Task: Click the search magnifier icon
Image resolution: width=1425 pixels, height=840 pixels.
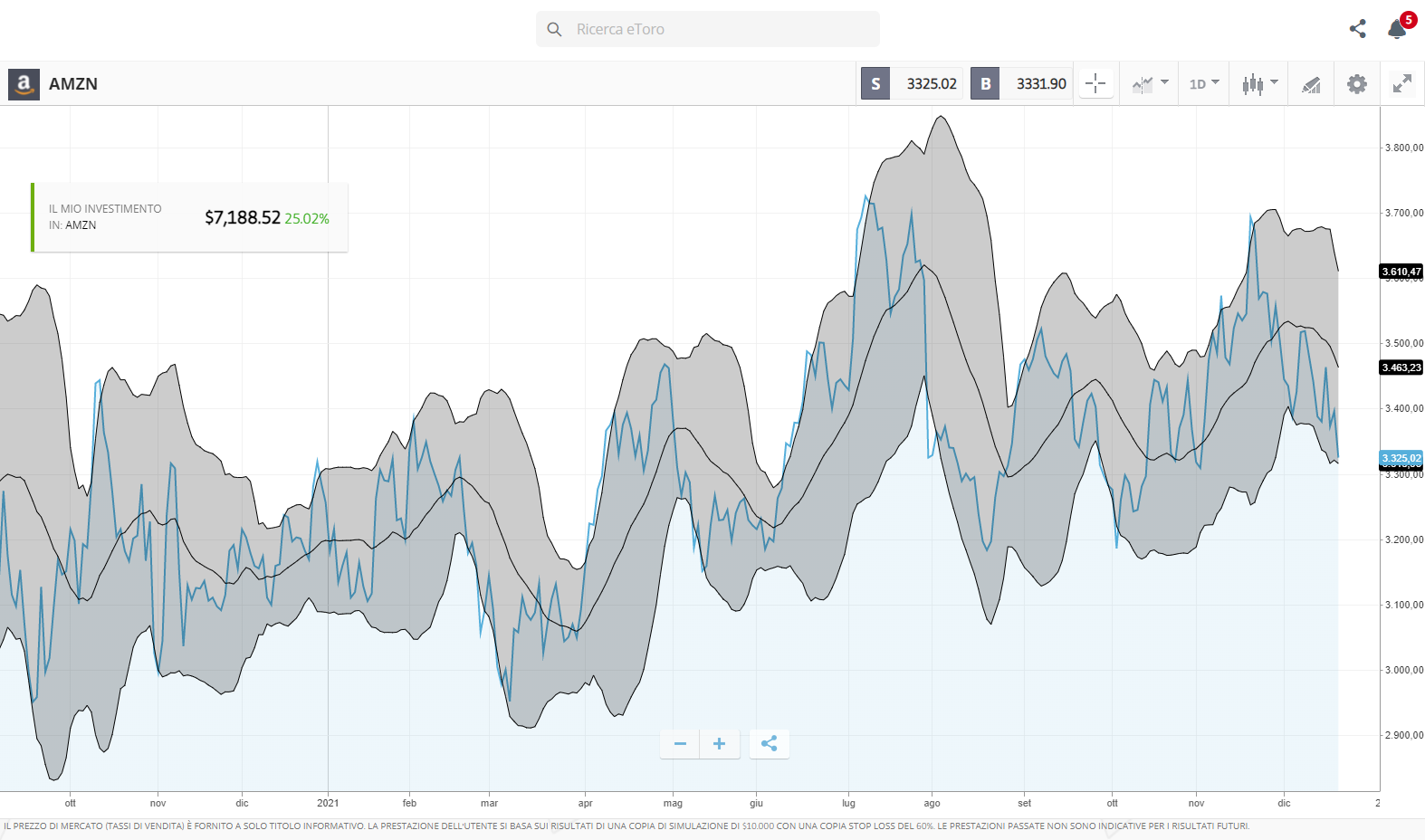Action: pyautogui.click(x=555, y=30)
